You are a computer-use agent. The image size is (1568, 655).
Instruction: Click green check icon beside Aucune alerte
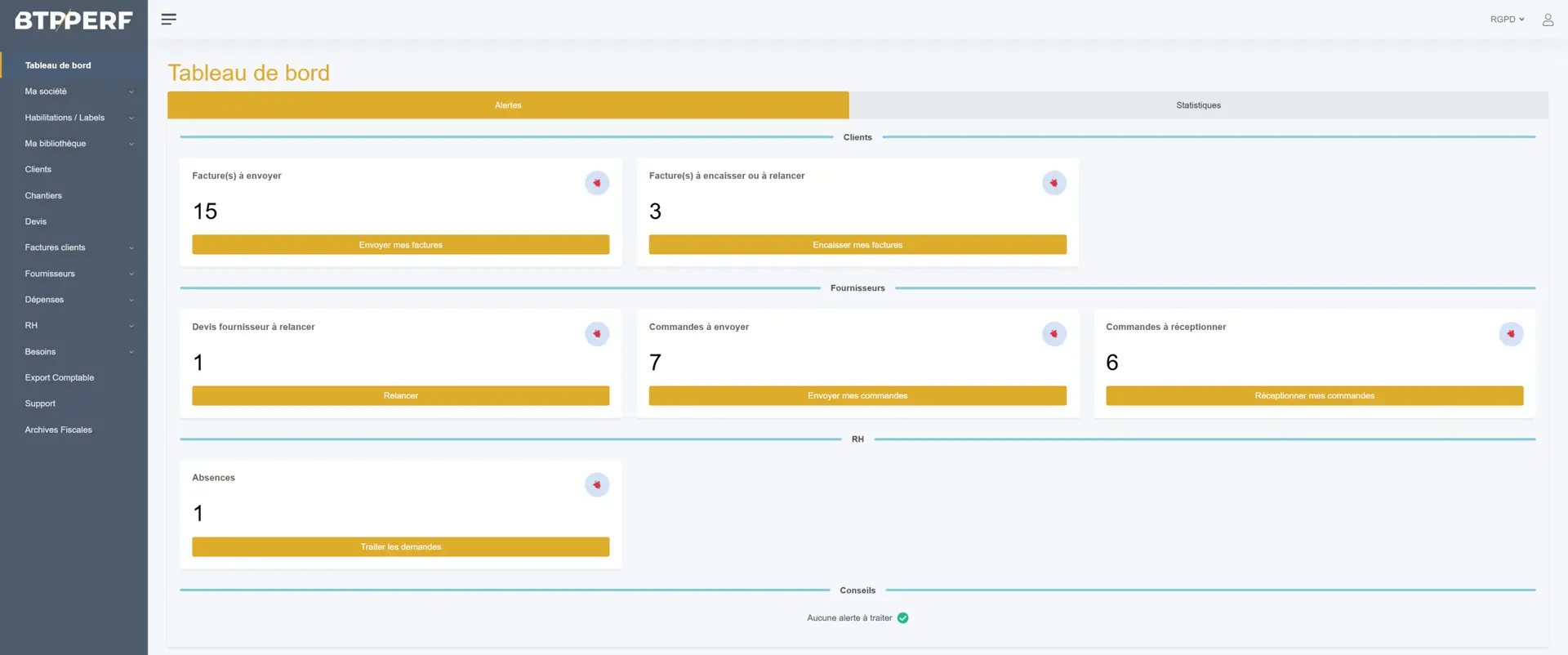(902, 618)
